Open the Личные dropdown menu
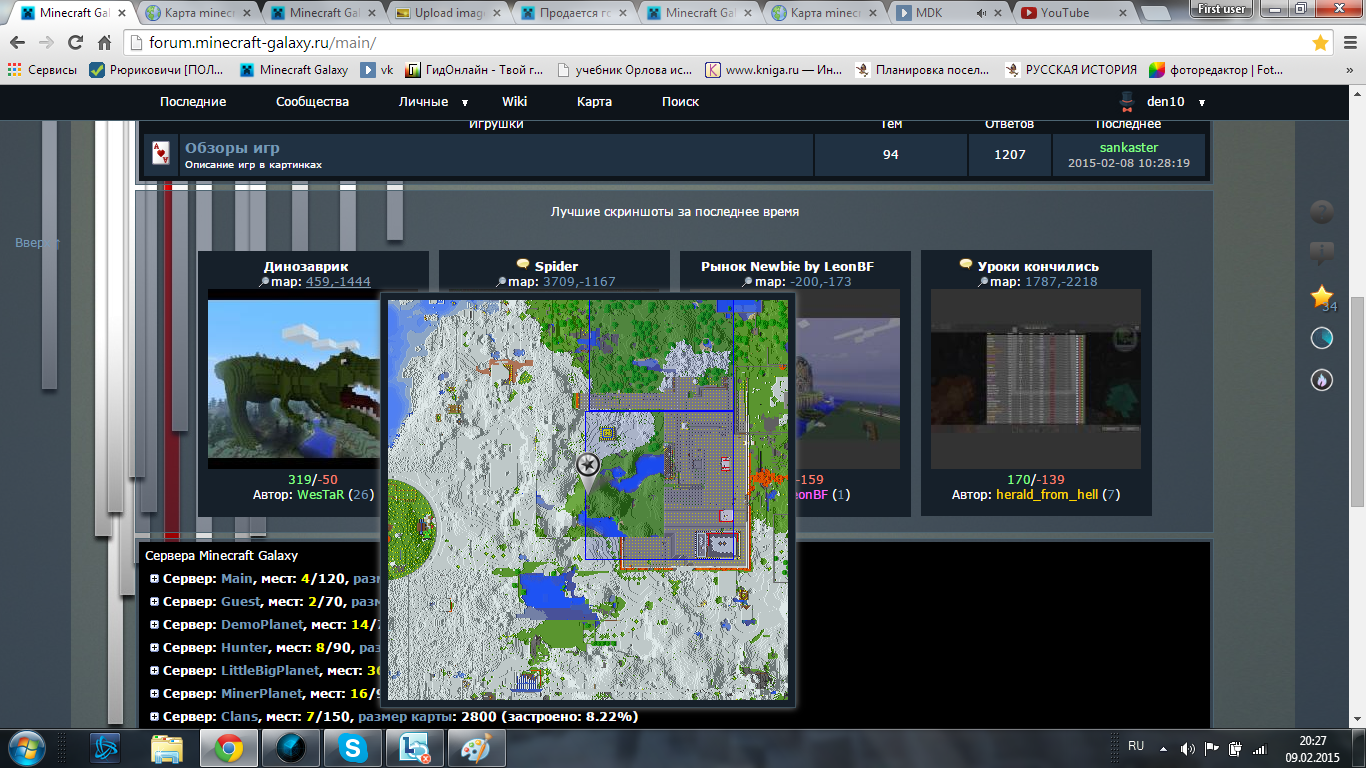 [x=464, y=102]
